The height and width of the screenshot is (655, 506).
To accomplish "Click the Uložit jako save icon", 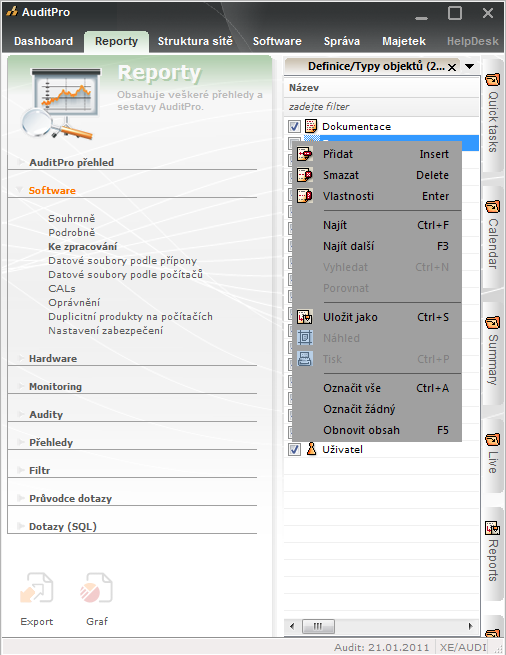I will click(305, 317).
